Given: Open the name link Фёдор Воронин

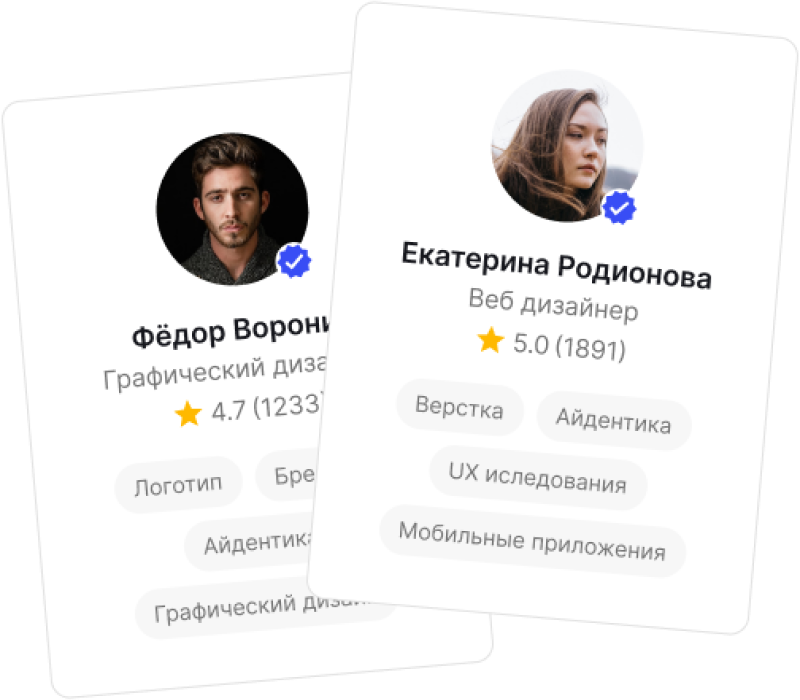Looking at the screenshot, I should (231, 331).
